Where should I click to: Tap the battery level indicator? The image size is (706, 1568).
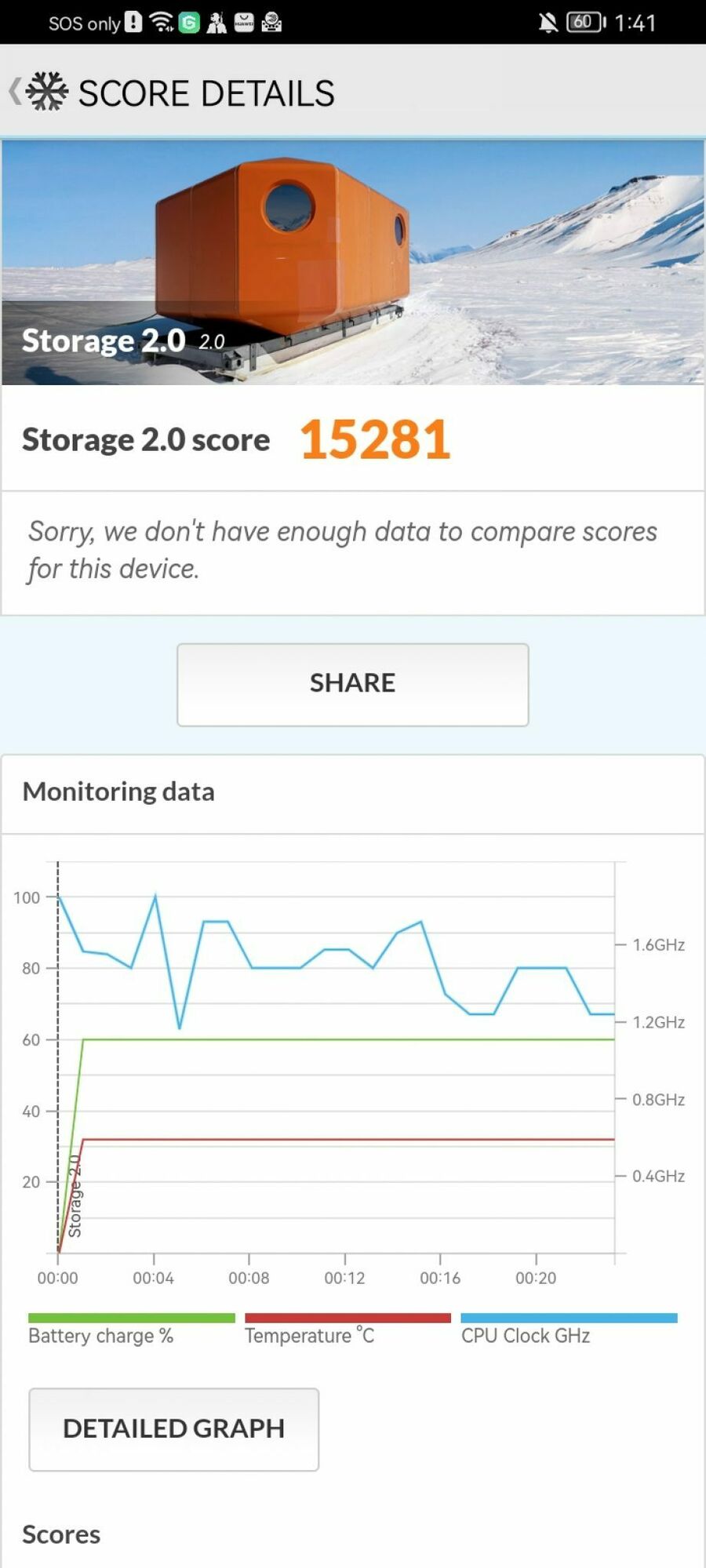[586, 22]
